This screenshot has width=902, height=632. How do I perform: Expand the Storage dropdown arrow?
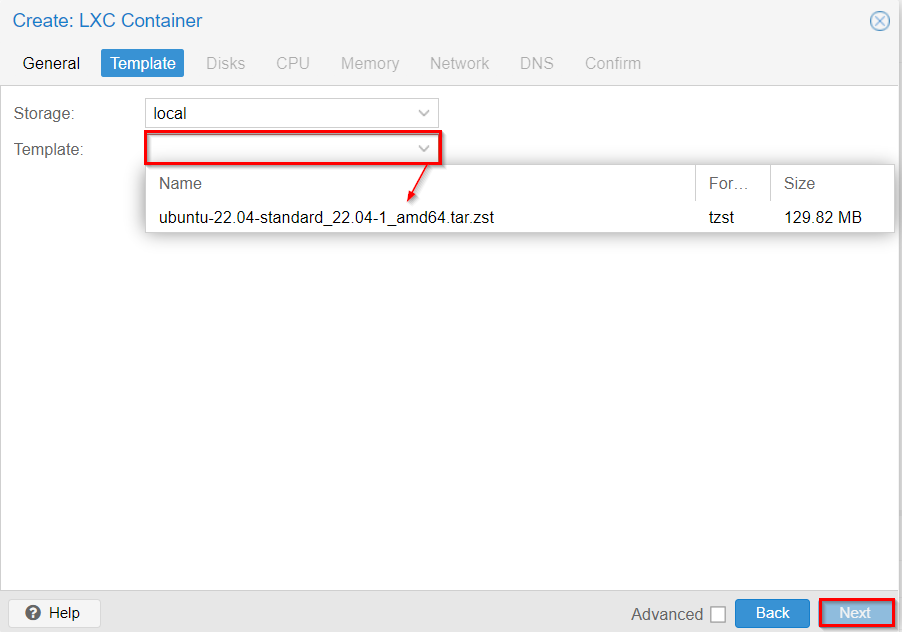pos(424,113)
